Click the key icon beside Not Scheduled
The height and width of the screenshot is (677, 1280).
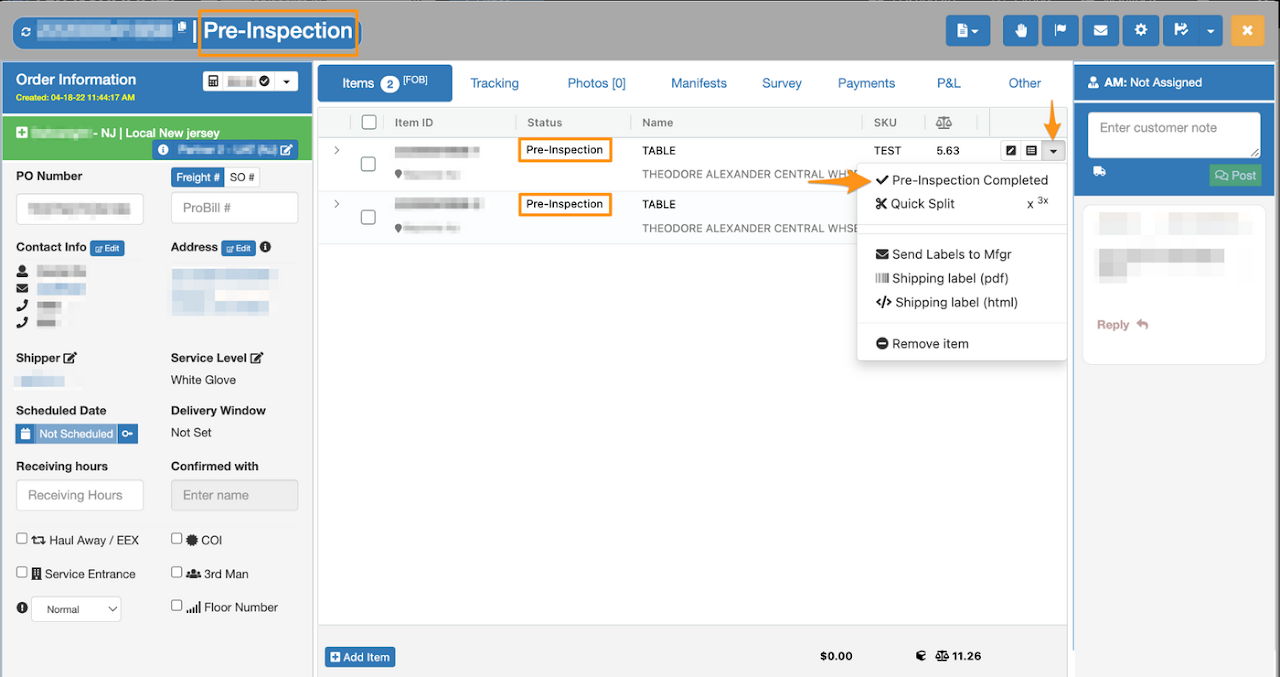click(127, 434)
